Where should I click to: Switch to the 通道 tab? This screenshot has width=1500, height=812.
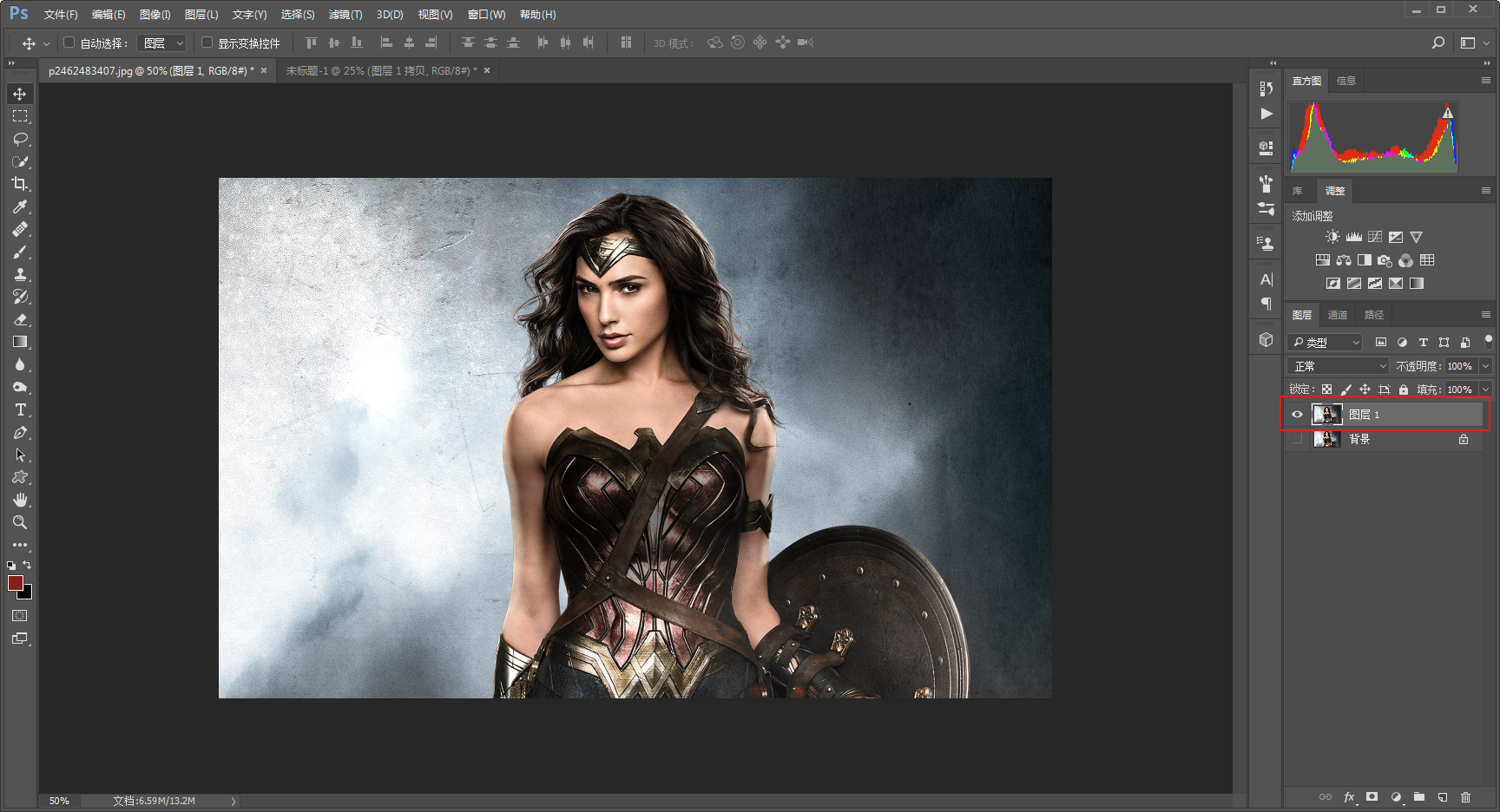click(1338, 315)
